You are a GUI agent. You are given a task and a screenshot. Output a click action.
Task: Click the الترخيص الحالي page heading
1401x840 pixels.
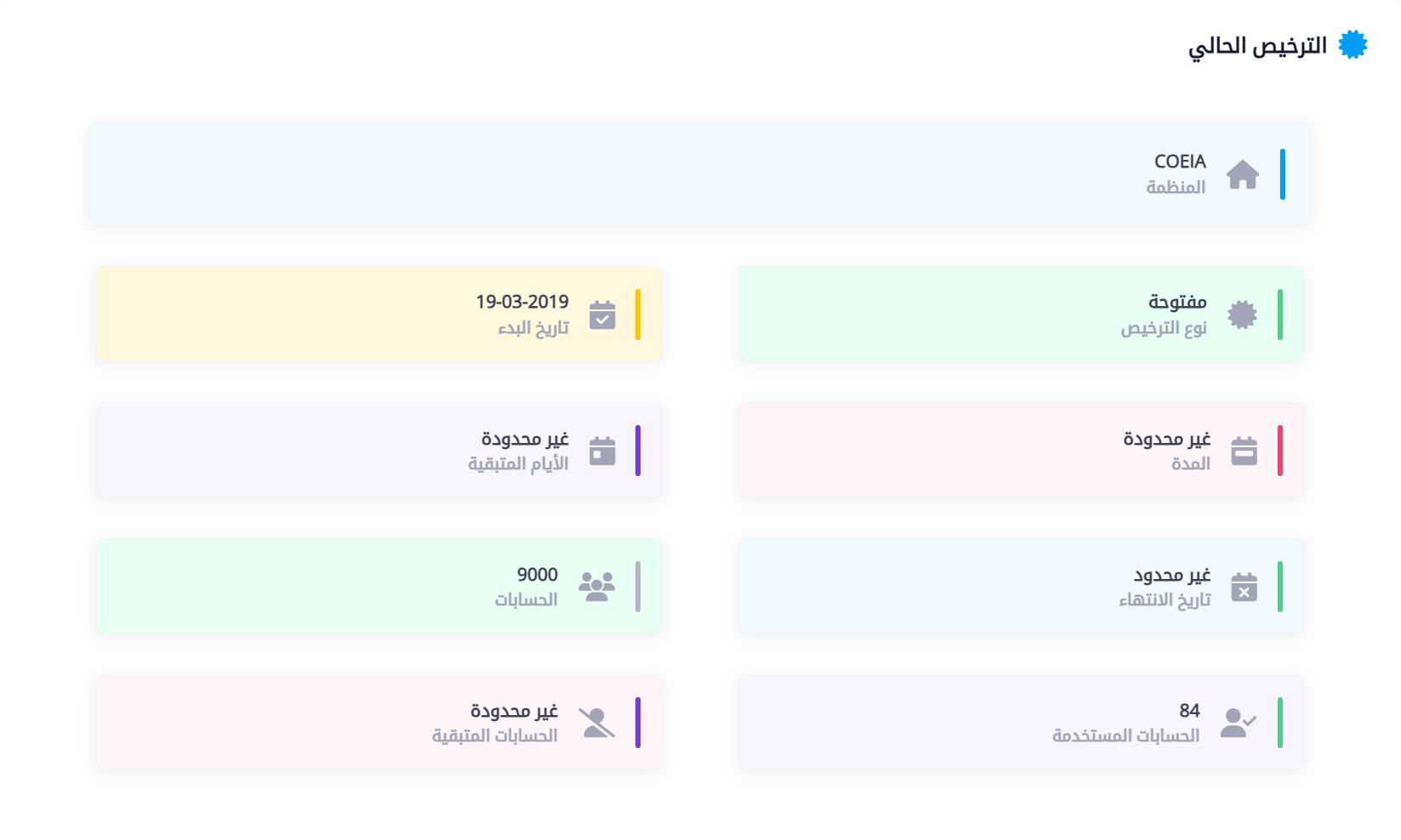(1257, 45)
